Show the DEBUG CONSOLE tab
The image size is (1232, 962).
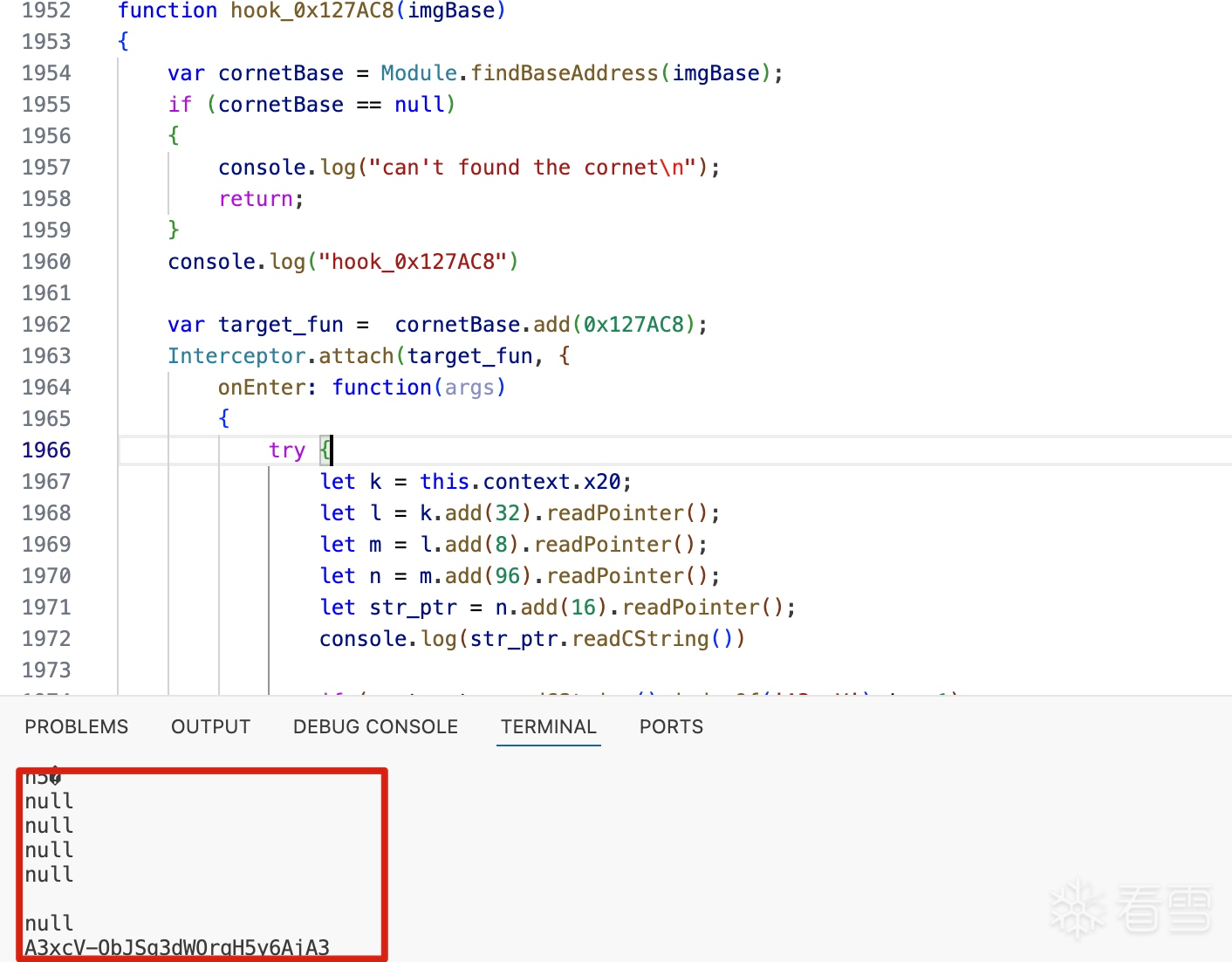click(375, 726)
